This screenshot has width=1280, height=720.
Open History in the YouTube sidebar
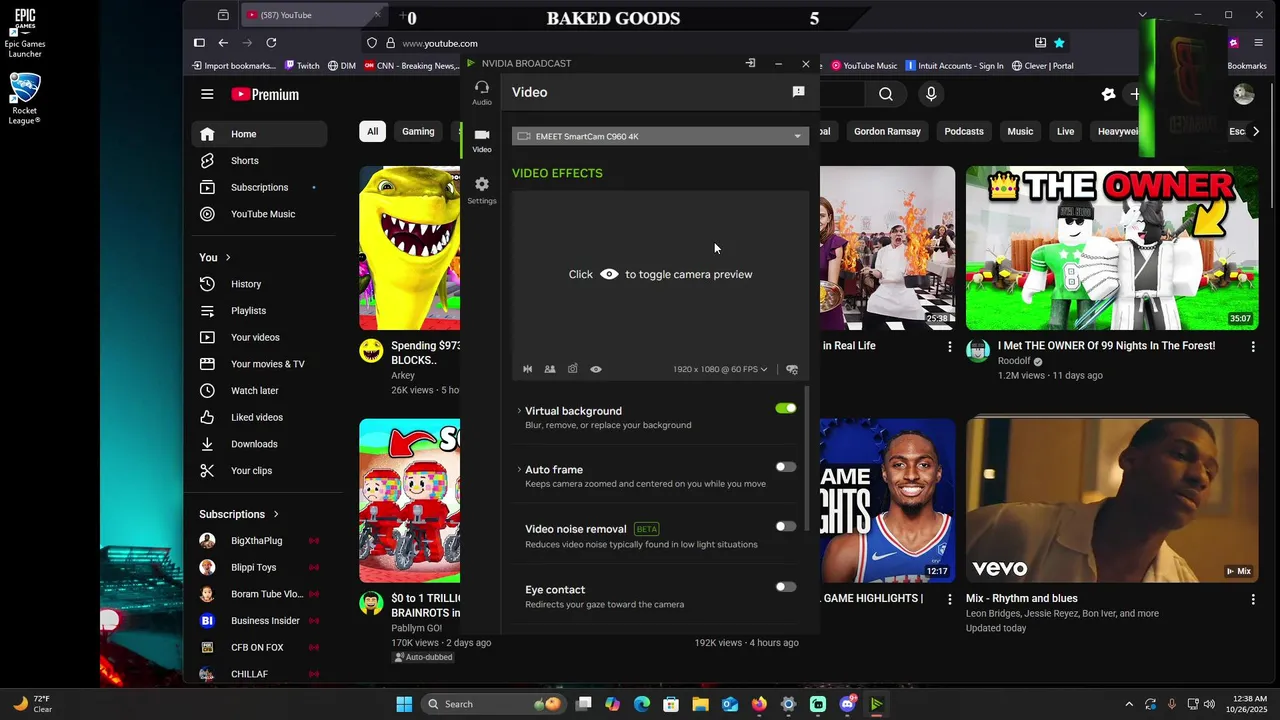259,284
